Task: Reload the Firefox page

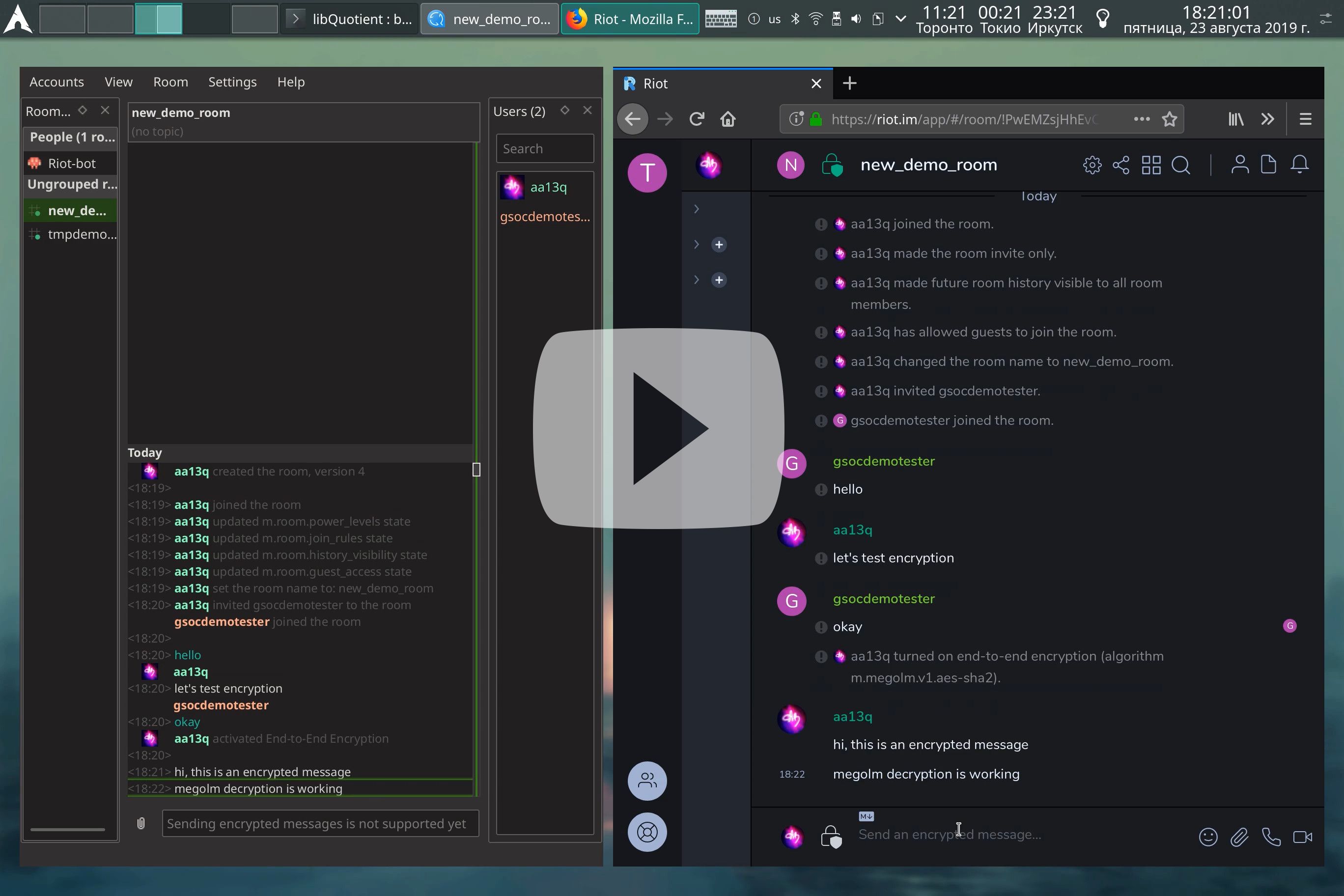Action: (x=696, y=119)
